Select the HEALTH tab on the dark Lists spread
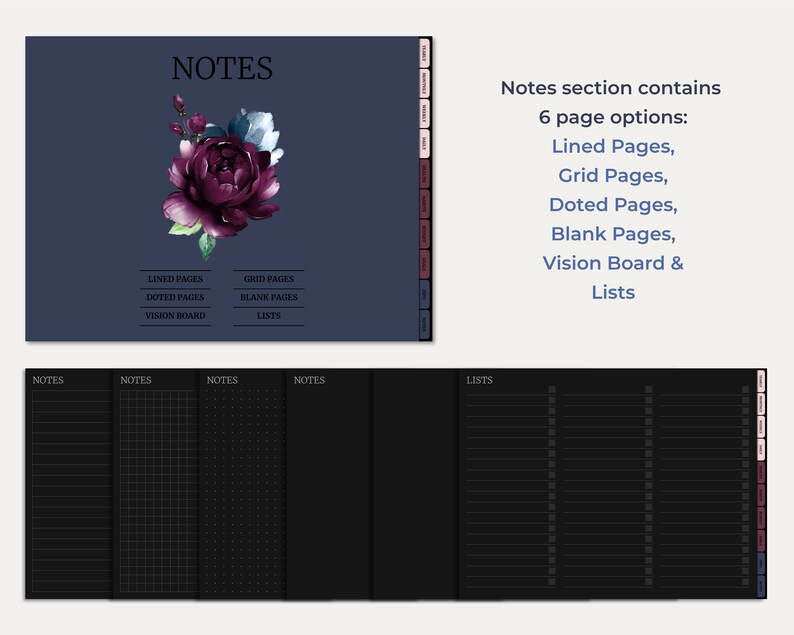 click(761, 472)
